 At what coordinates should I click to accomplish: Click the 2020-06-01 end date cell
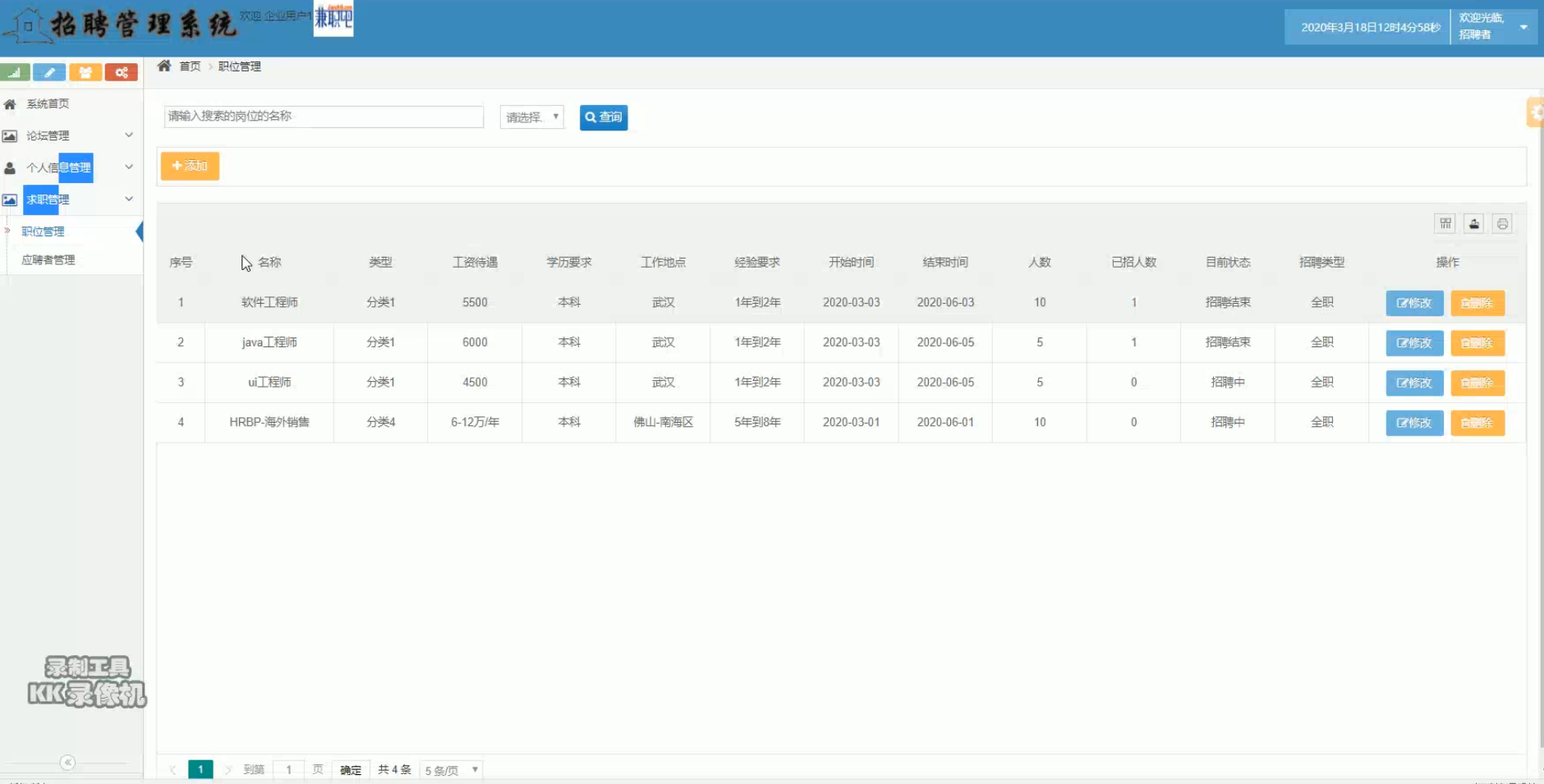point(945,422)
